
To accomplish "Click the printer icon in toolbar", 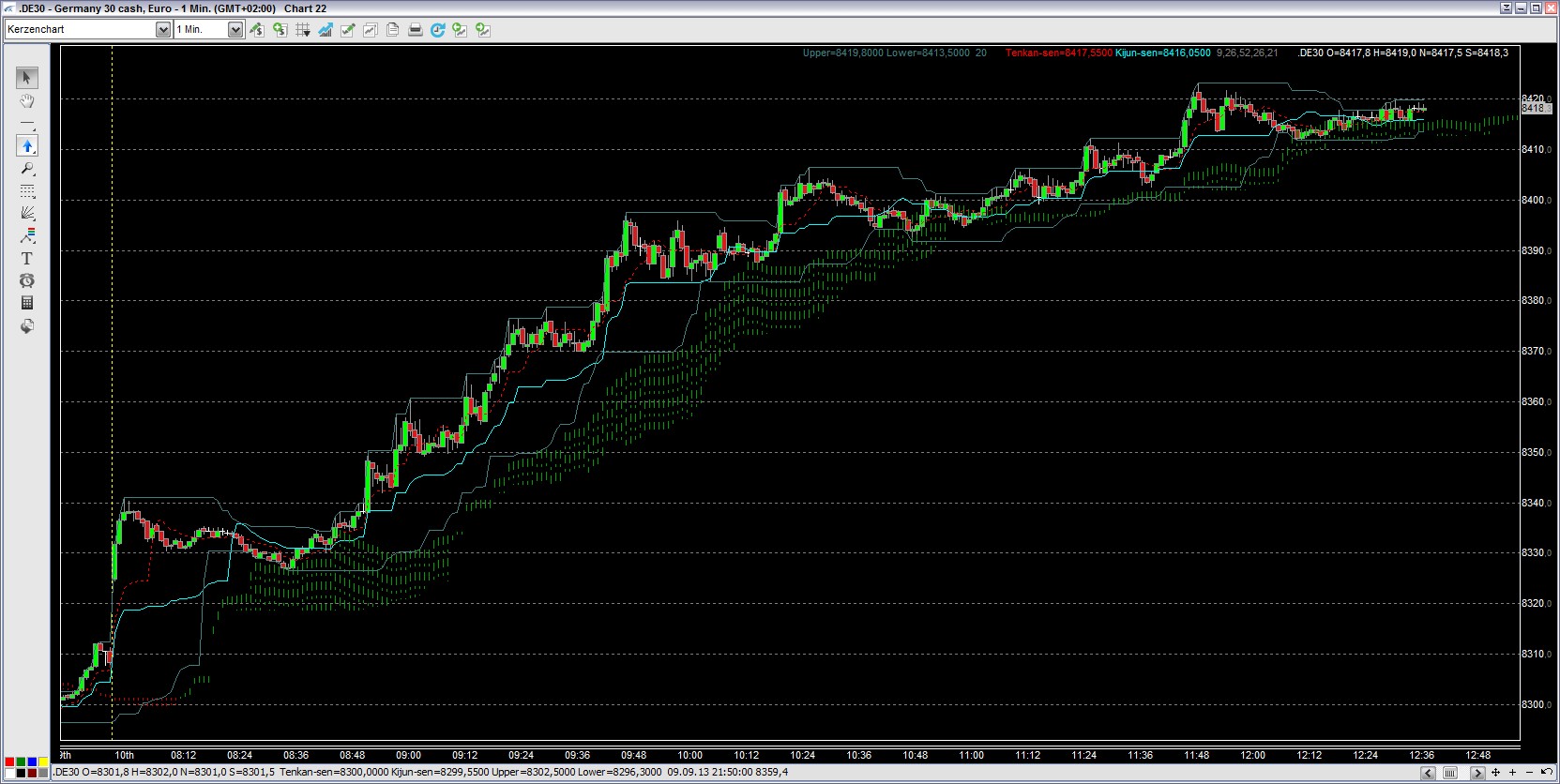I will (416, 30).
